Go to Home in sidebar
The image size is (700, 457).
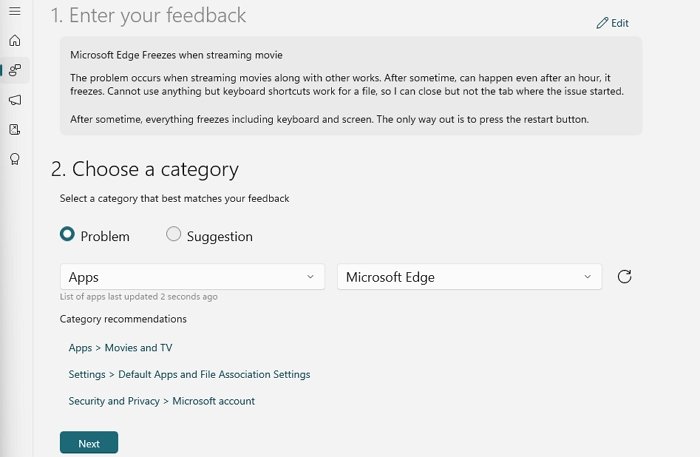[x=14, y=41]
